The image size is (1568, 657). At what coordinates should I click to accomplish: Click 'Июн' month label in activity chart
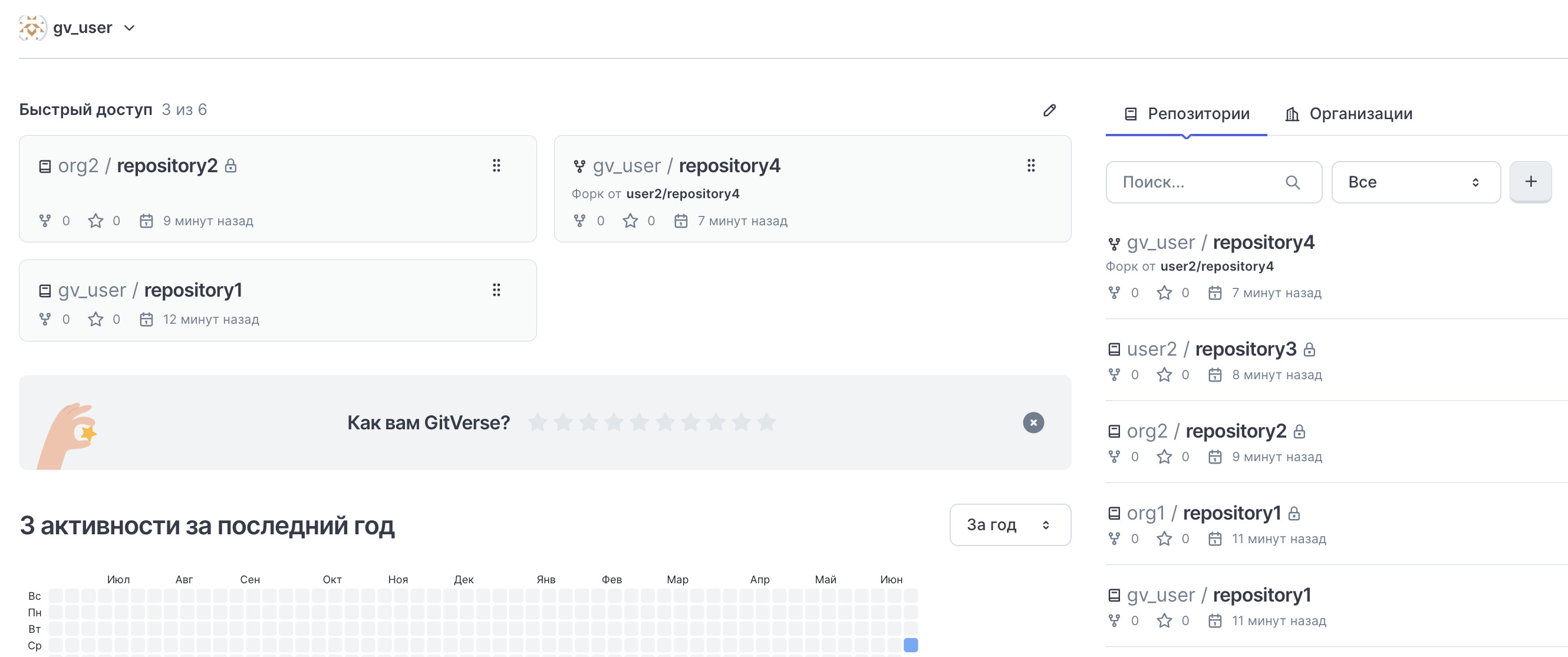tap(891, 580)
